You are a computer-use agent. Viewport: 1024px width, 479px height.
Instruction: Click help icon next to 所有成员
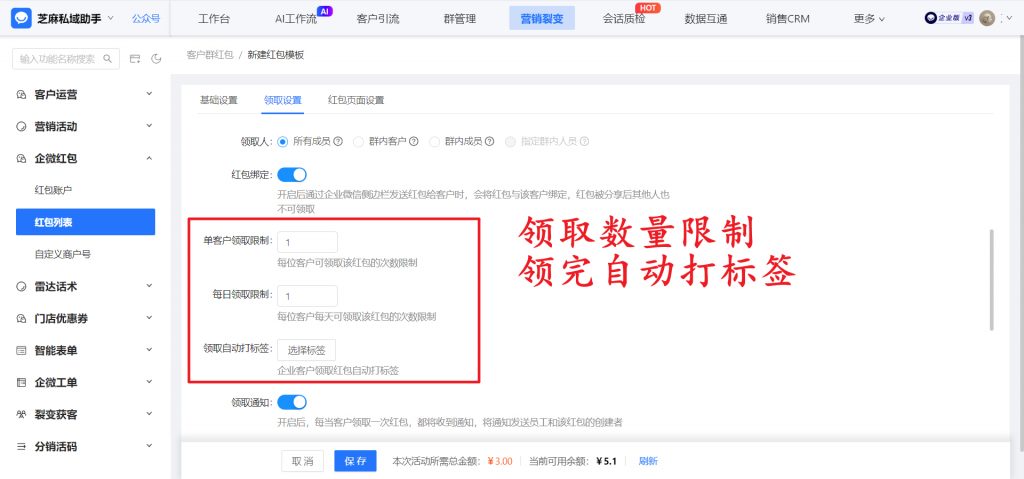[338, 142]
